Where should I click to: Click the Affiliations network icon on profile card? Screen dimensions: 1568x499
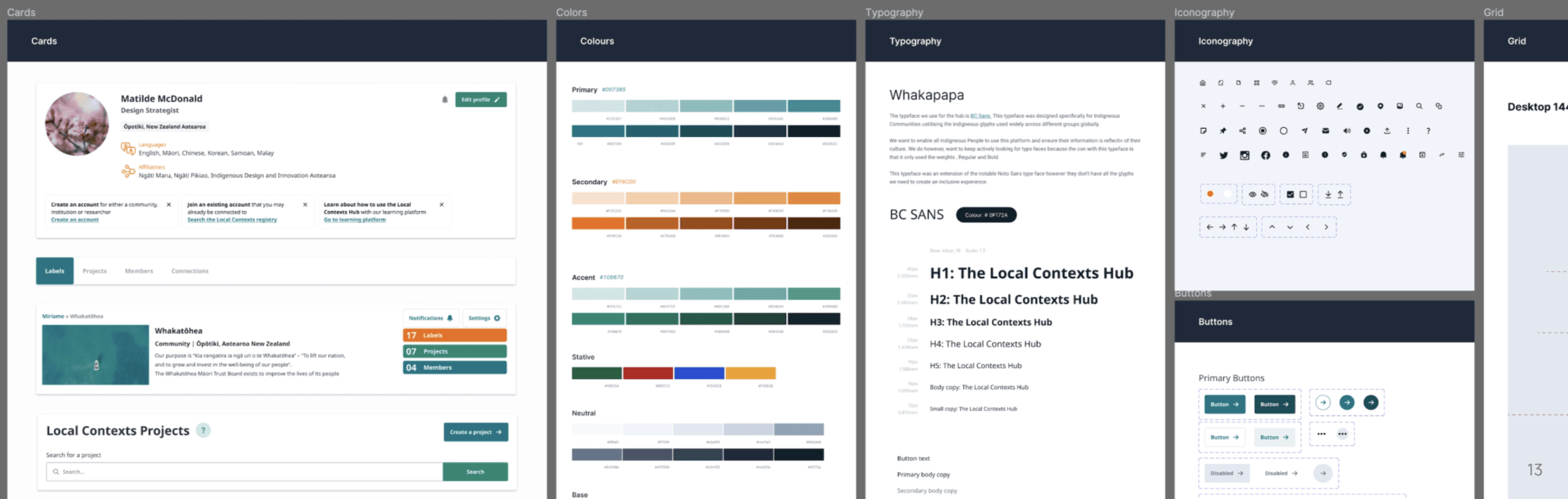(x=128, y=171)
